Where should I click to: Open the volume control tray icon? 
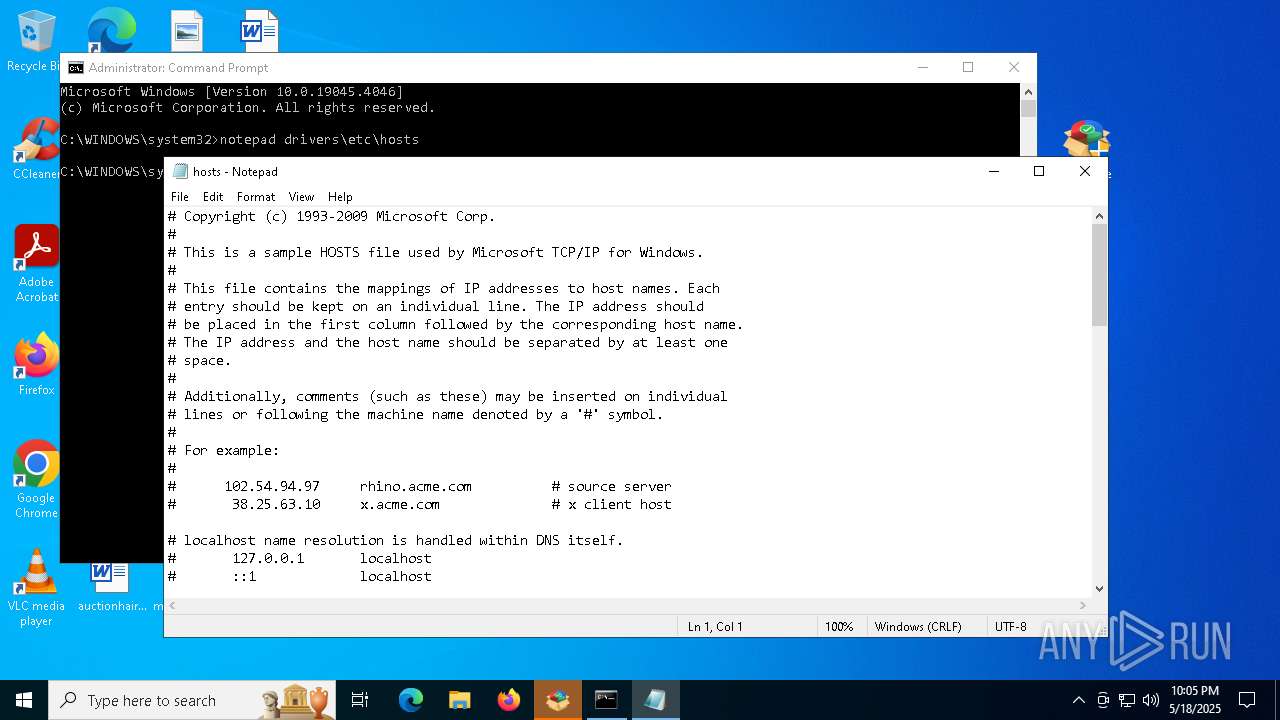pyautogui.click(x=1151, y=700)
